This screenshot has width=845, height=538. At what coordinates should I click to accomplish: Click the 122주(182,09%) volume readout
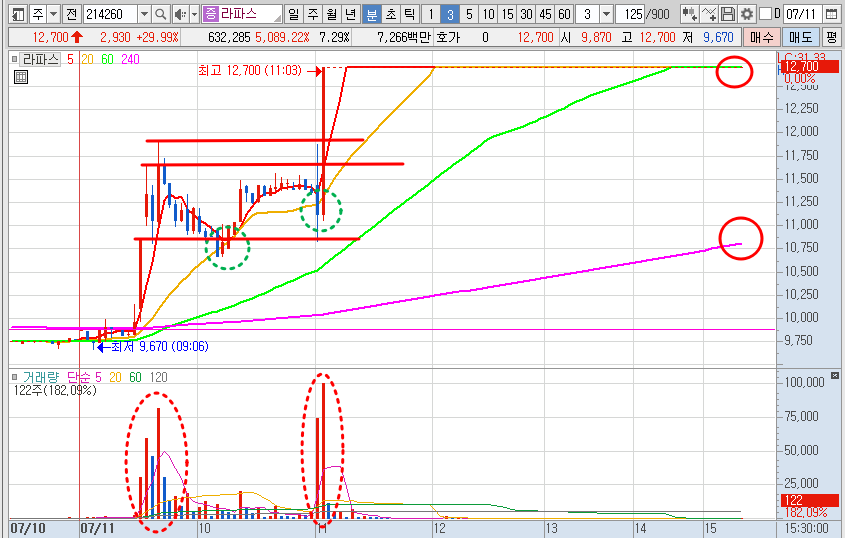(55, 390)
